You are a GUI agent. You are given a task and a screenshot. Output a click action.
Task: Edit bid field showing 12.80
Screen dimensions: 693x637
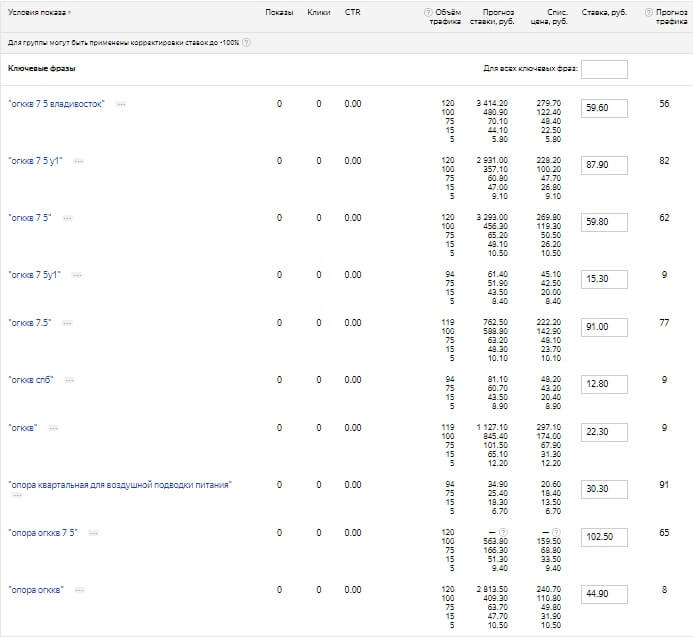point(604,384)
